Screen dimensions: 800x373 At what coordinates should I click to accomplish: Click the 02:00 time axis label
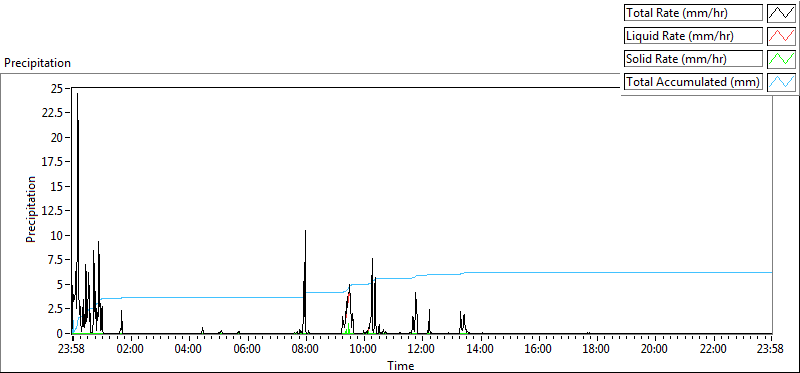[x=131, y=350]
